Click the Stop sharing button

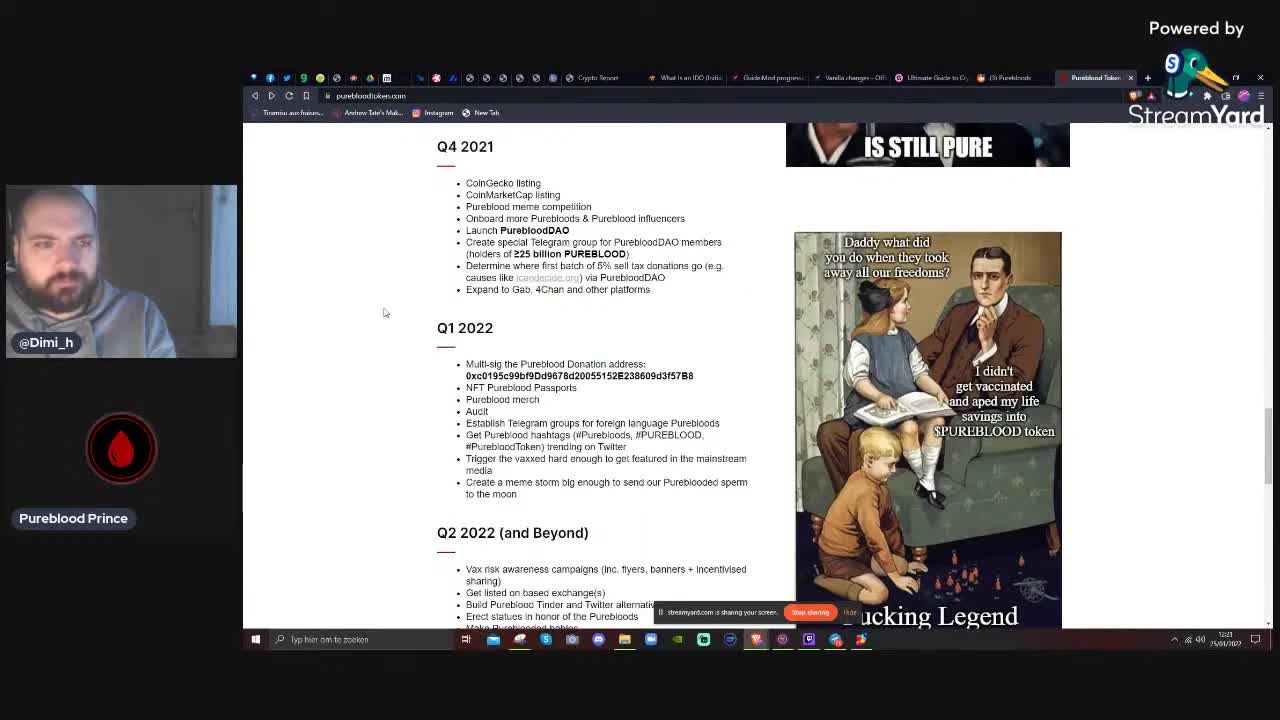(x=810, y=612)
